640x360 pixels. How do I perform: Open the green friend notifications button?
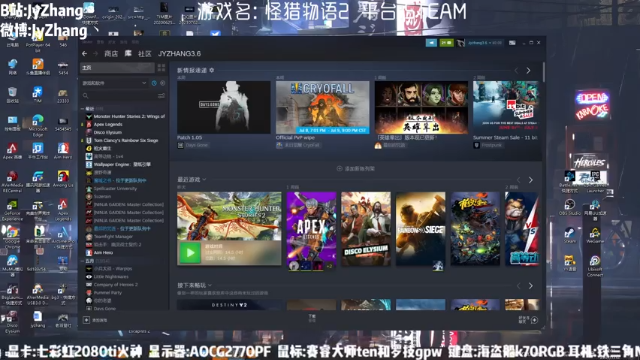click(x=446, y=42)
